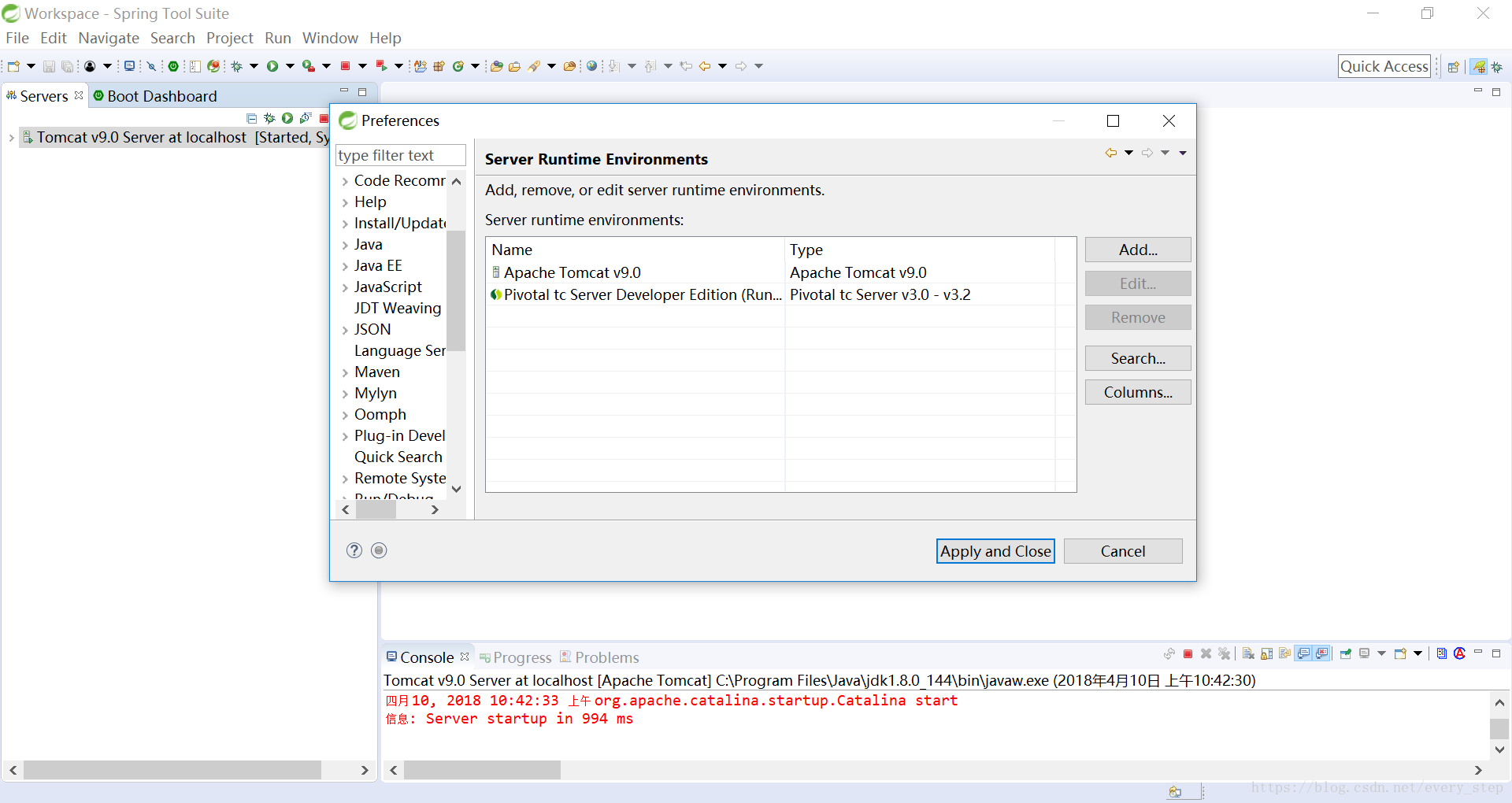This screenshot has width=1512, height=803.
Task: Click Start the server icon in Servers view
Action: point(287,118)
